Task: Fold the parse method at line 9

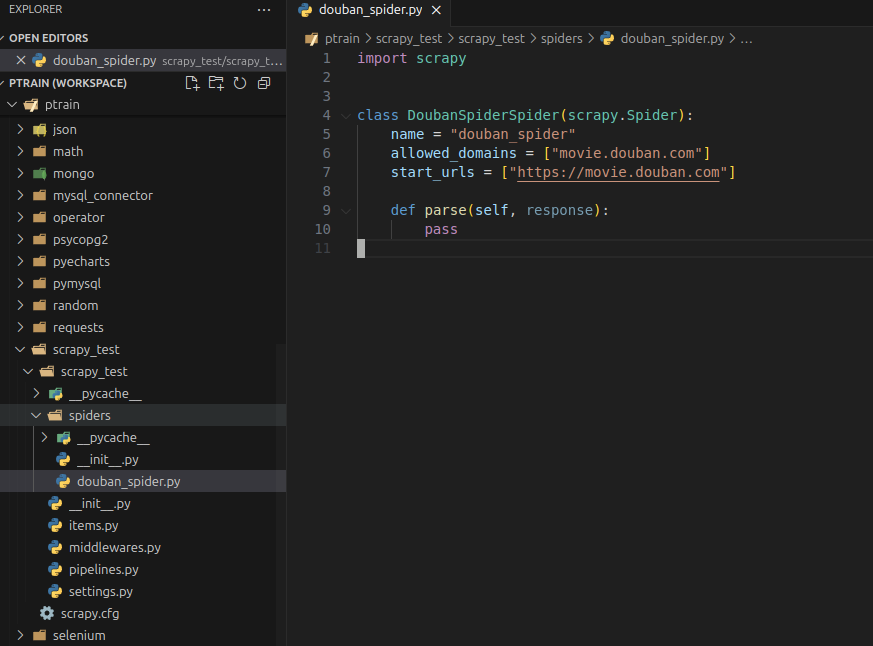Action: (x=346, y=210)
